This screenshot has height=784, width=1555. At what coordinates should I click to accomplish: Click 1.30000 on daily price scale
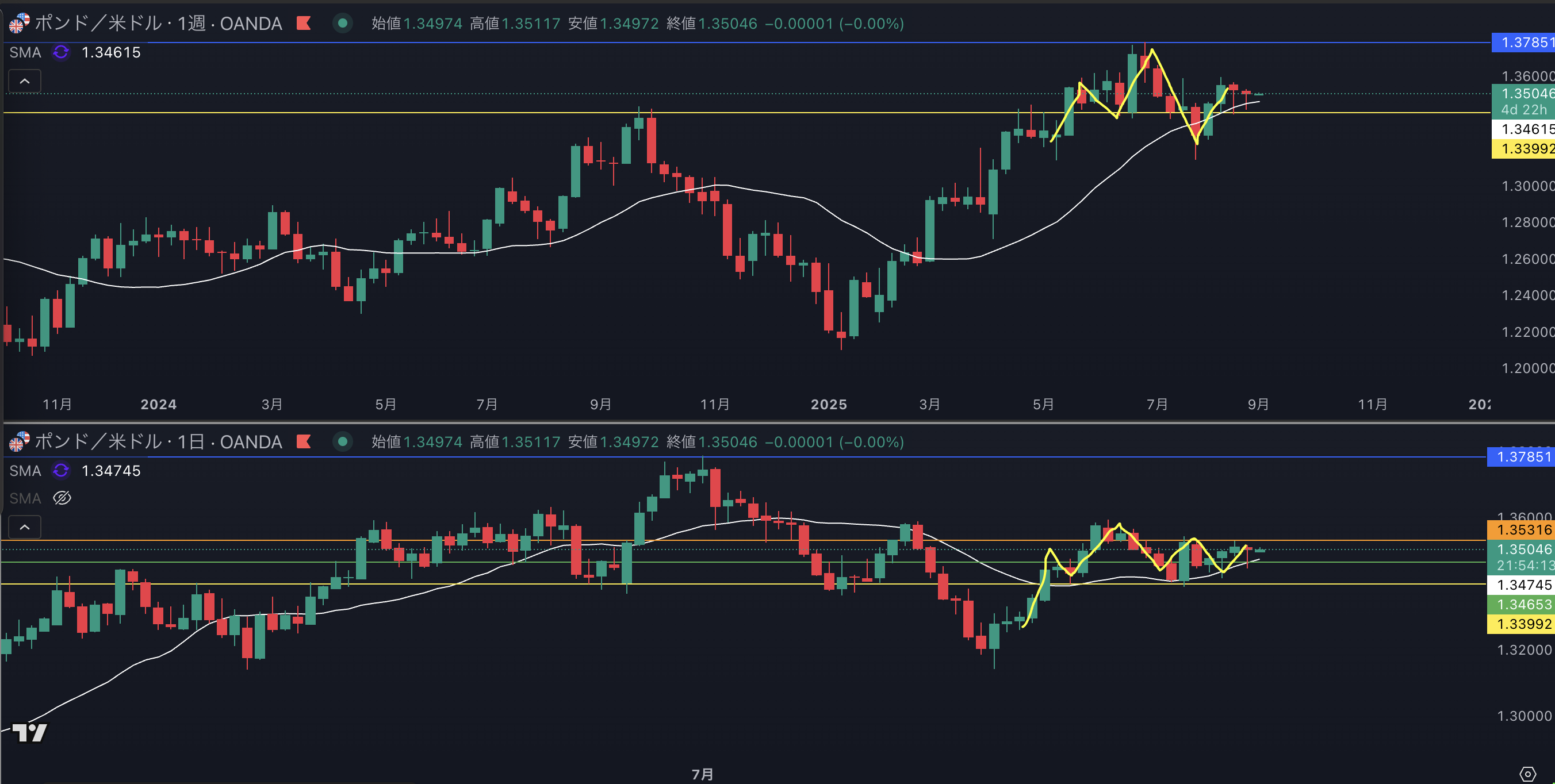[x=1524, y=716]
